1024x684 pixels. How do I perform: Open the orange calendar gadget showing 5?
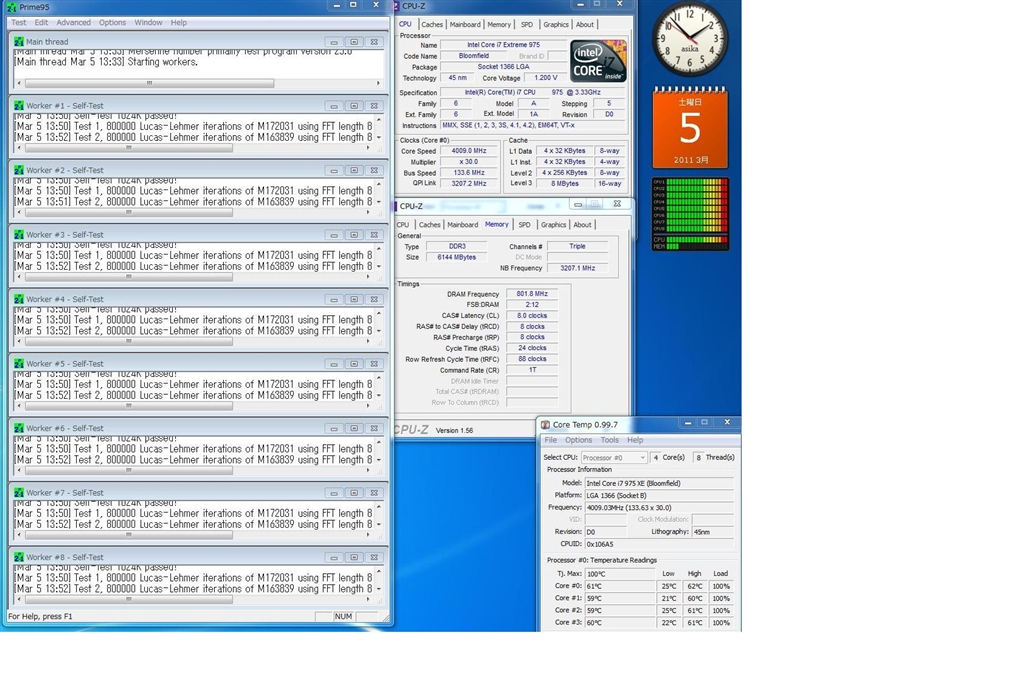pos(690,127)
